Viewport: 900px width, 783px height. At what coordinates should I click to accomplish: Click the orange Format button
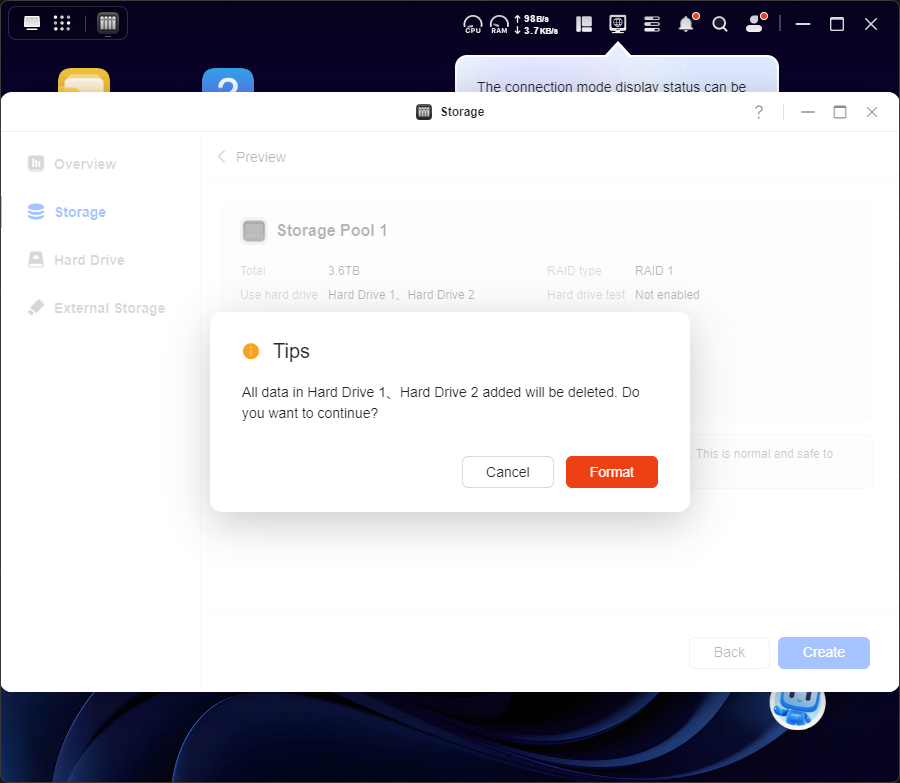click(x=611, y=472)
